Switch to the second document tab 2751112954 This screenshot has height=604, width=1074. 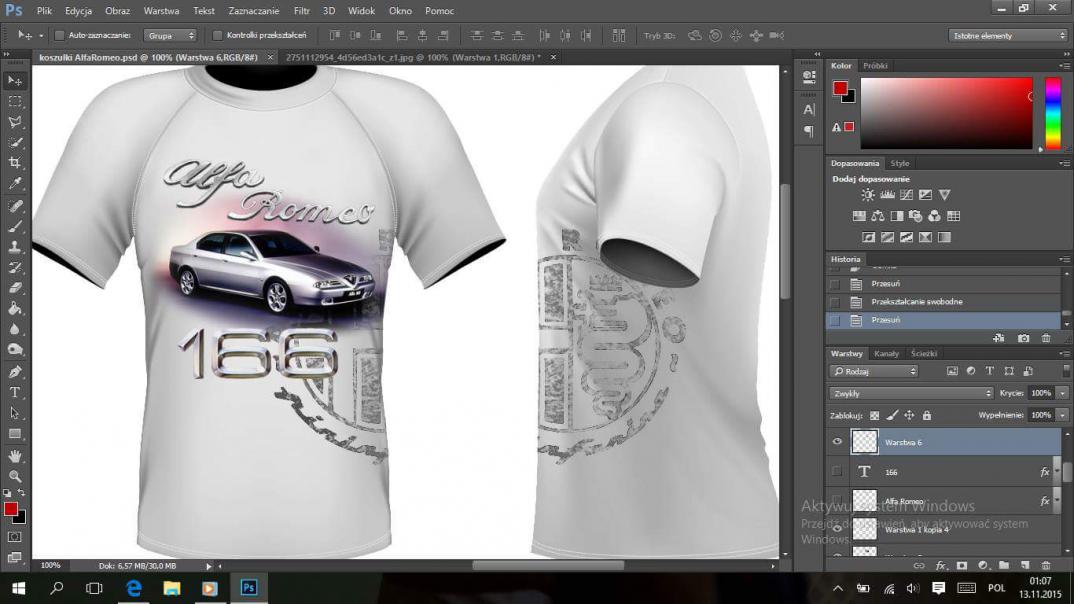click(x=413, y=58)
